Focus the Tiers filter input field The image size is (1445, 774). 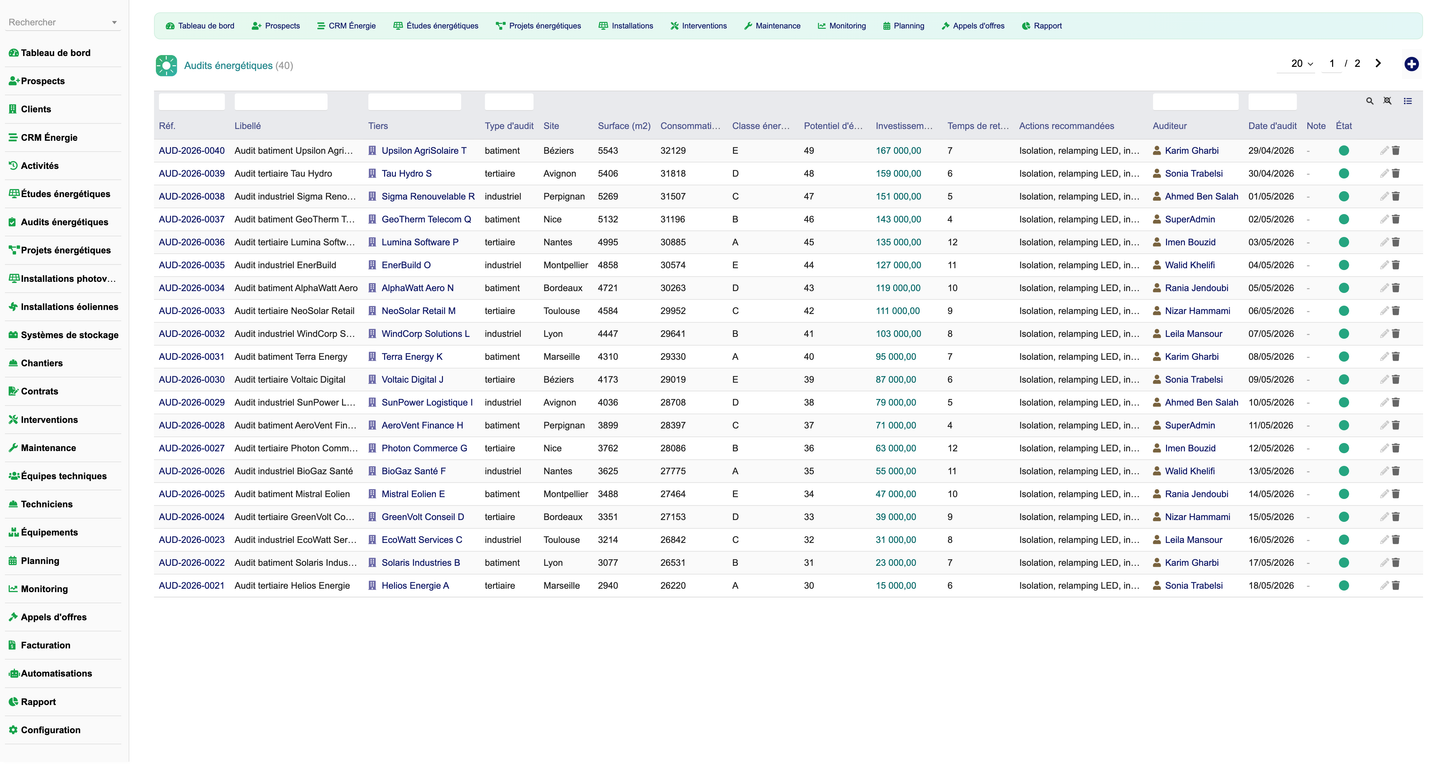(415, 101)
